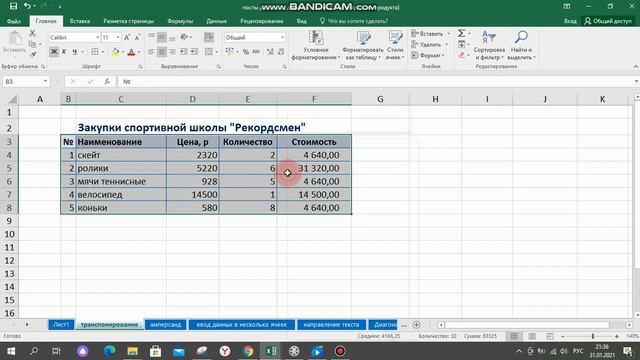Image resolution: width=640 pixels, height=360 pixels.
Task: Align text left
Action: (x=151, y=52)
